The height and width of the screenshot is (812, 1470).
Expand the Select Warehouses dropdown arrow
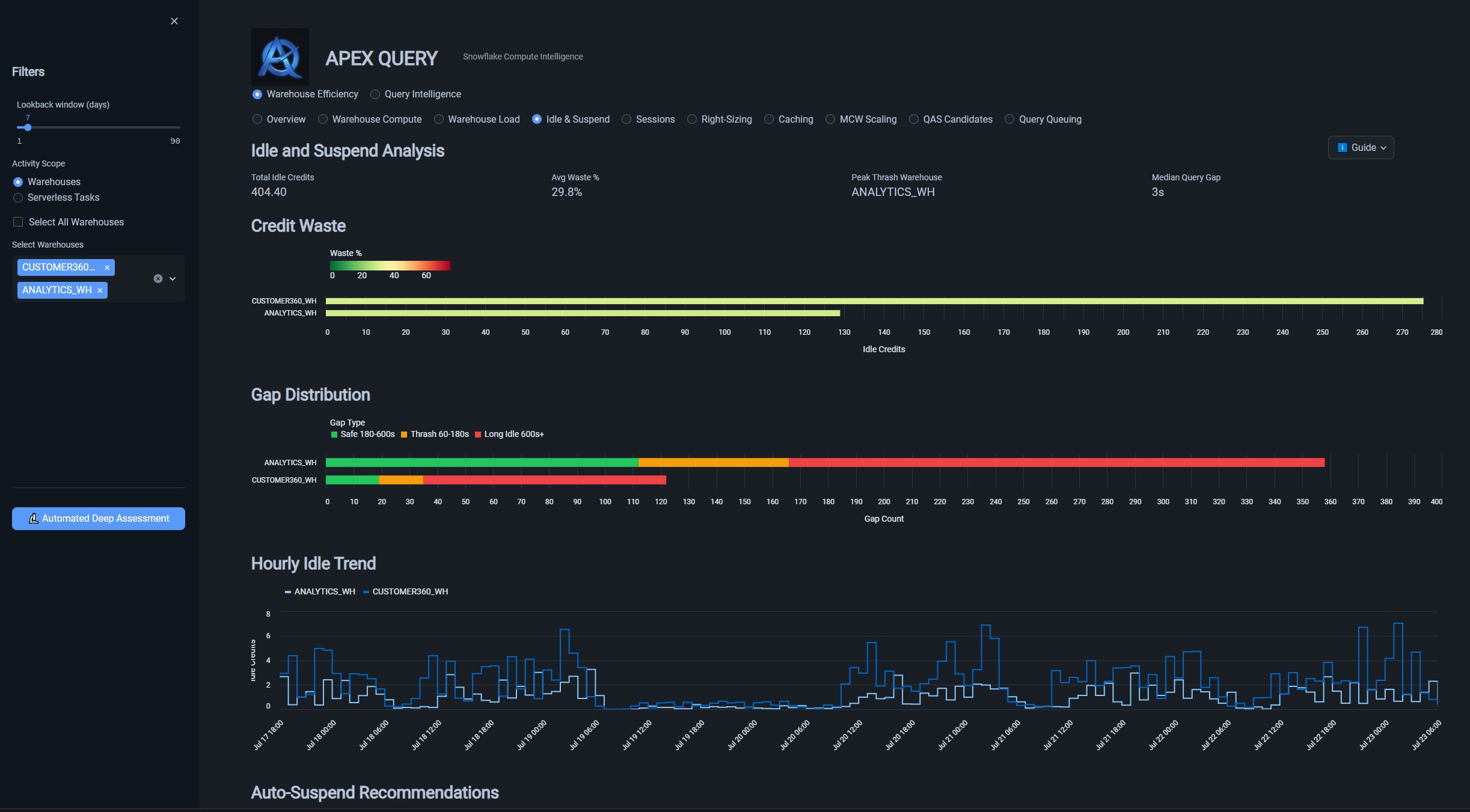(173, 279)
